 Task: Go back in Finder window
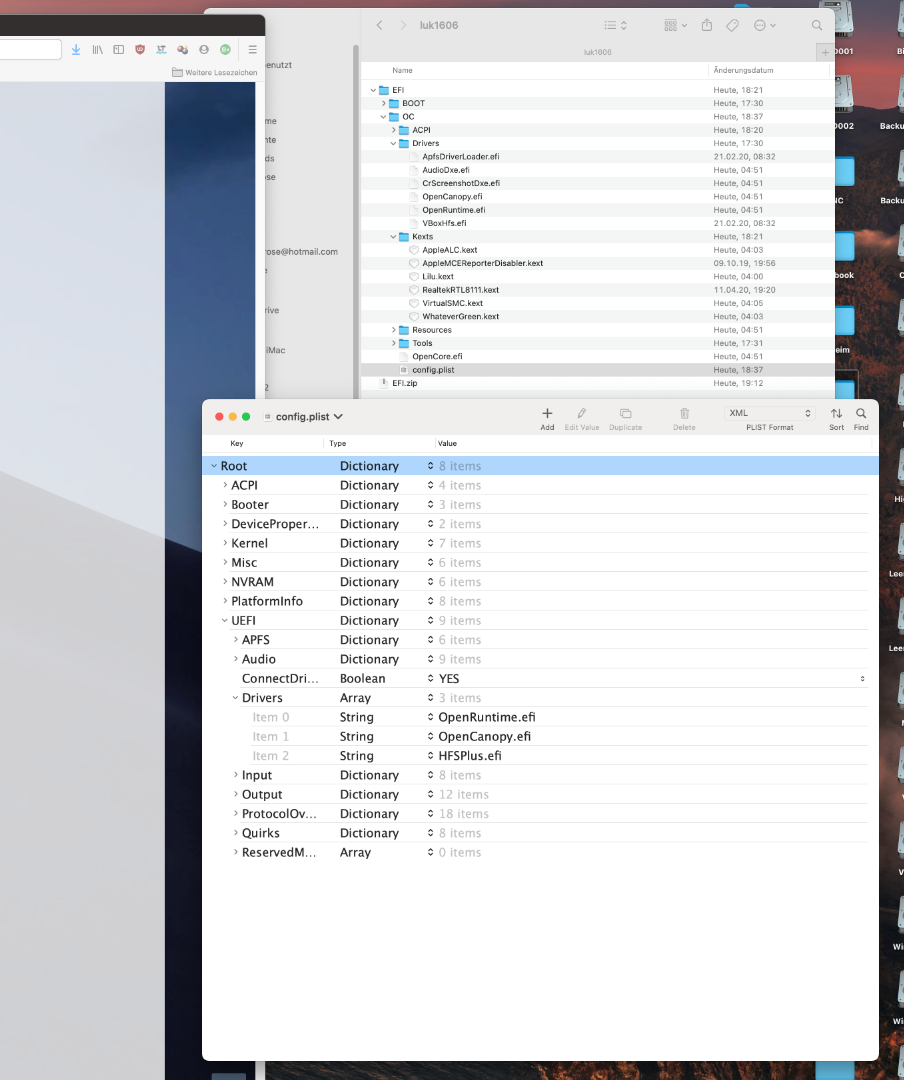point(380,25)
